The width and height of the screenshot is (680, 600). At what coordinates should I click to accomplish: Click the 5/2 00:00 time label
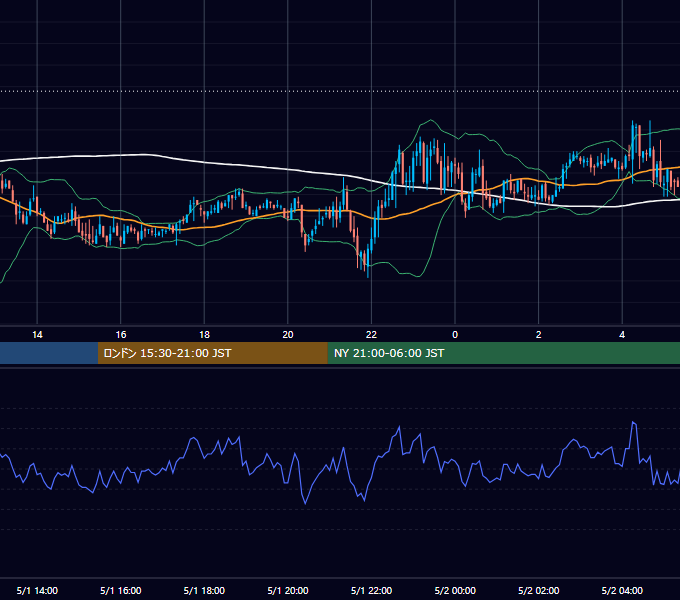tap(455, 590)
